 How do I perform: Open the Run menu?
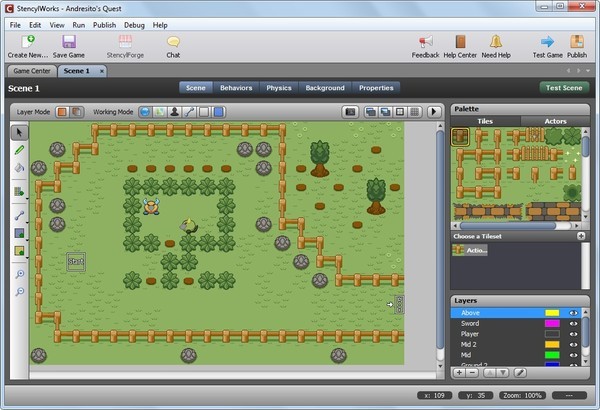78,25
